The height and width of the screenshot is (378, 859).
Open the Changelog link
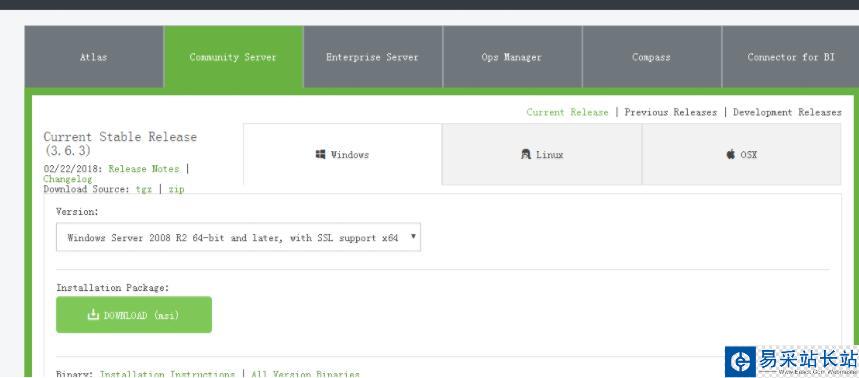(68, 179)
